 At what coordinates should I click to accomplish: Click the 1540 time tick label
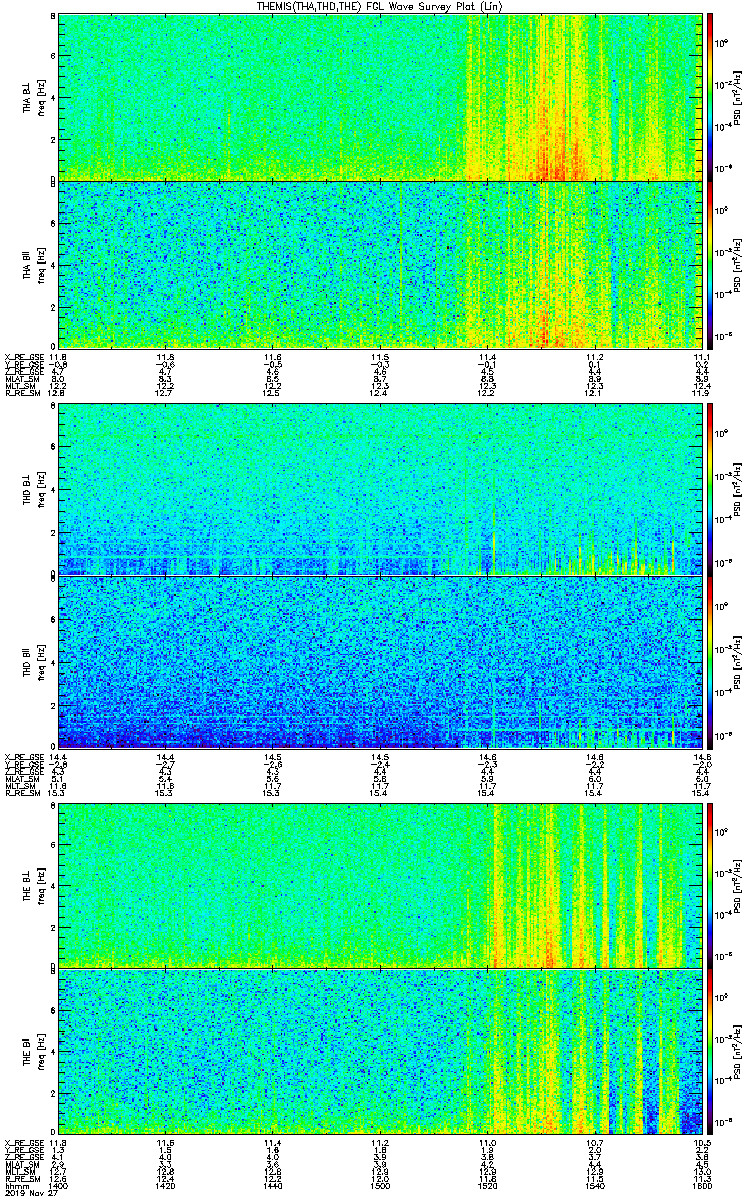[594, 1184]
